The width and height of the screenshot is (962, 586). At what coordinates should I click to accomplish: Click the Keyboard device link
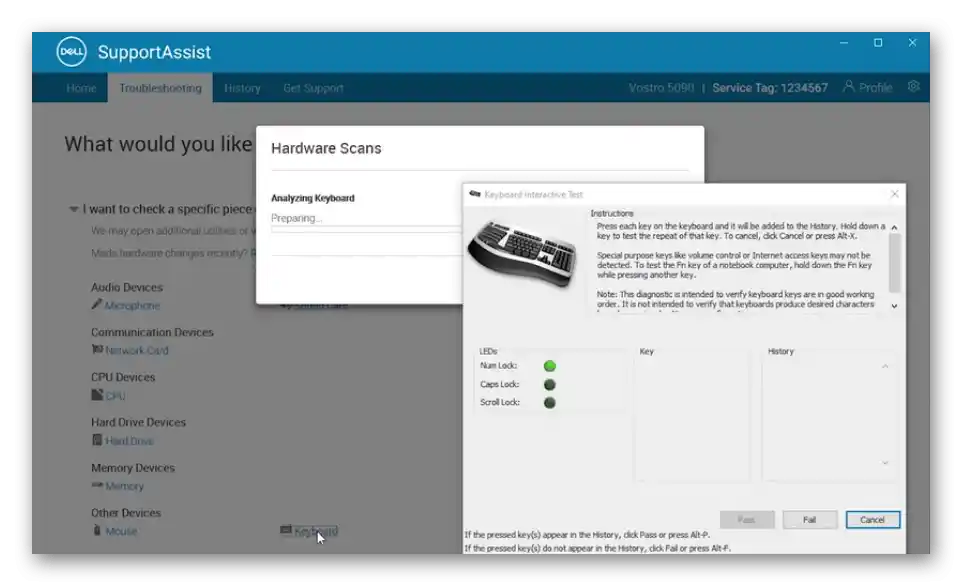(x=315, y=531)
